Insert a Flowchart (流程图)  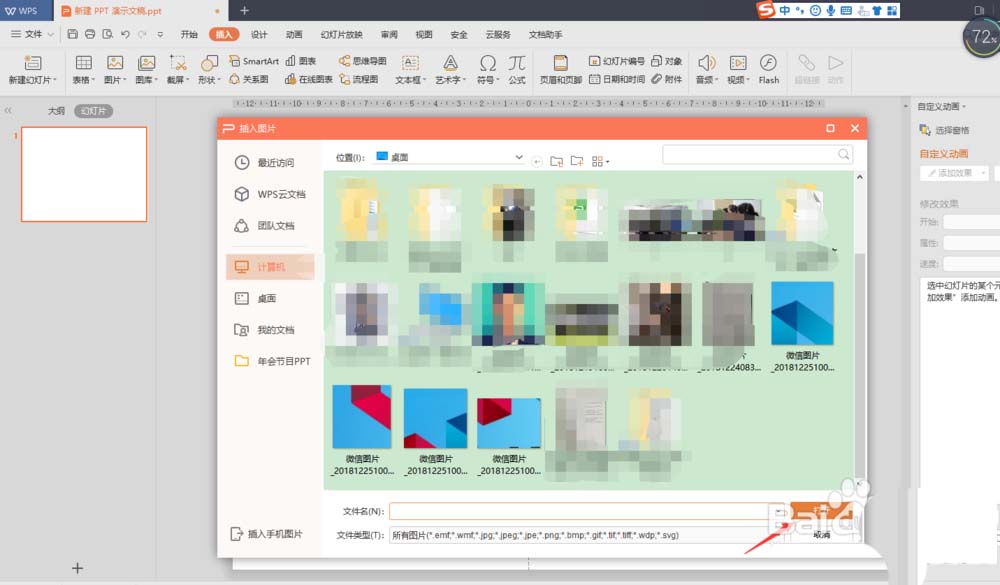(x=358, y=79)
